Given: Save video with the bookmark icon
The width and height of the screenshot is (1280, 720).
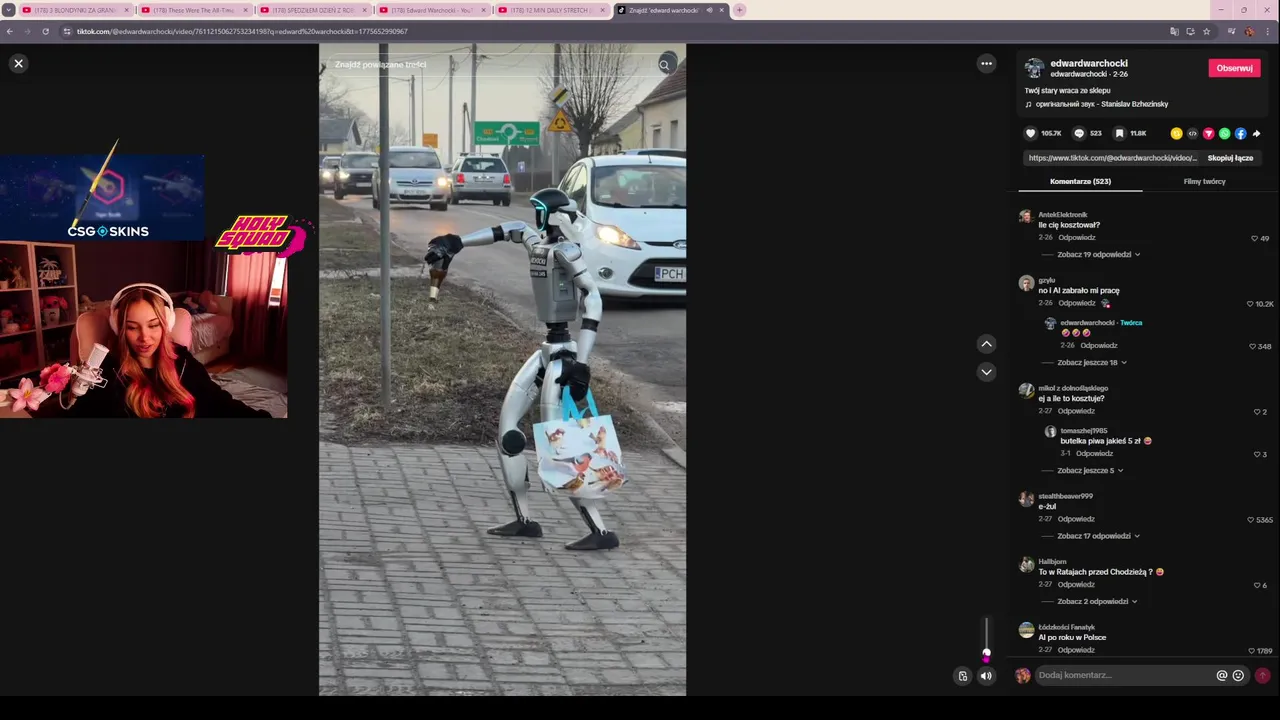Looking at the screenshot, I should pyautogui.click(x=1119, y=133).
